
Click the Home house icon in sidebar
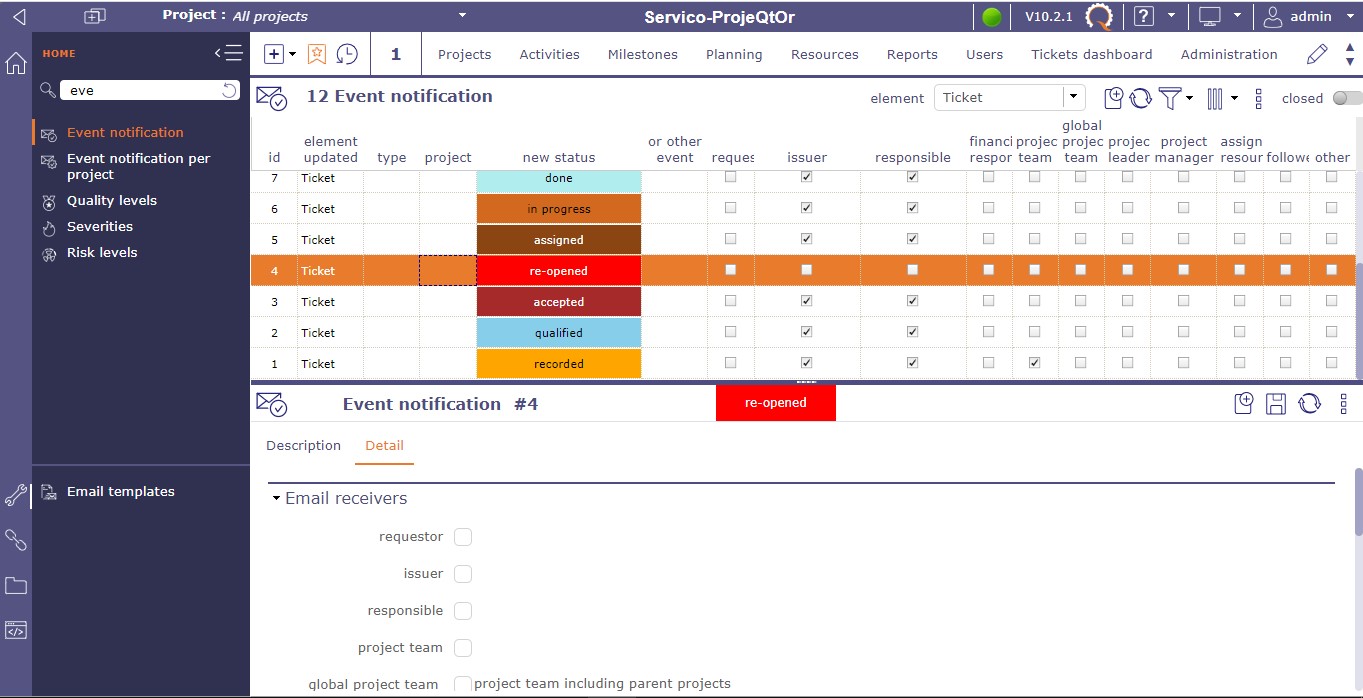tap(16, 63)
